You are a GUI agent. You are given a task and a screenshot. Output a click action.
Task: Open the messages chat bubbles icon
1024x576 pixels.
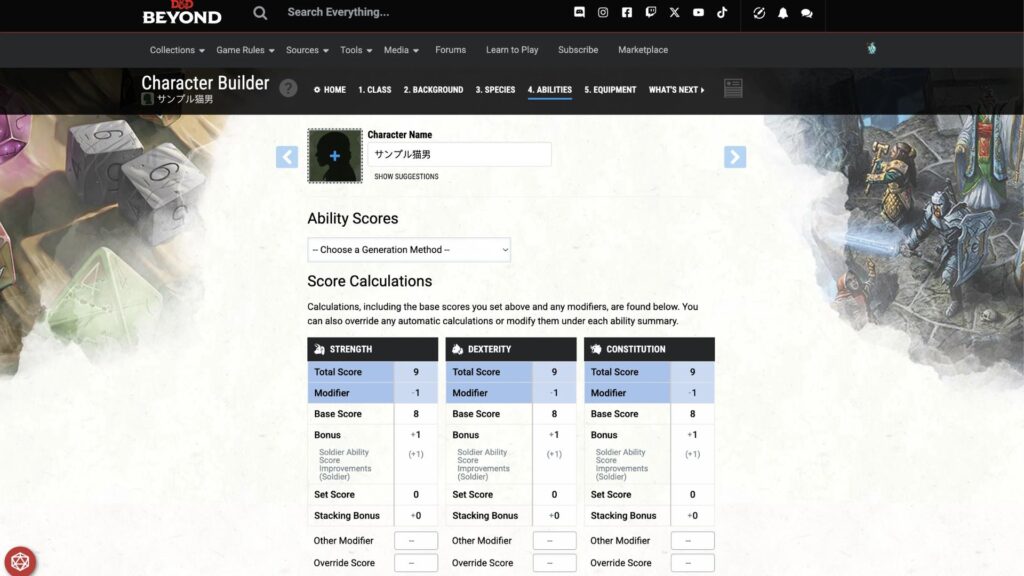807,13
